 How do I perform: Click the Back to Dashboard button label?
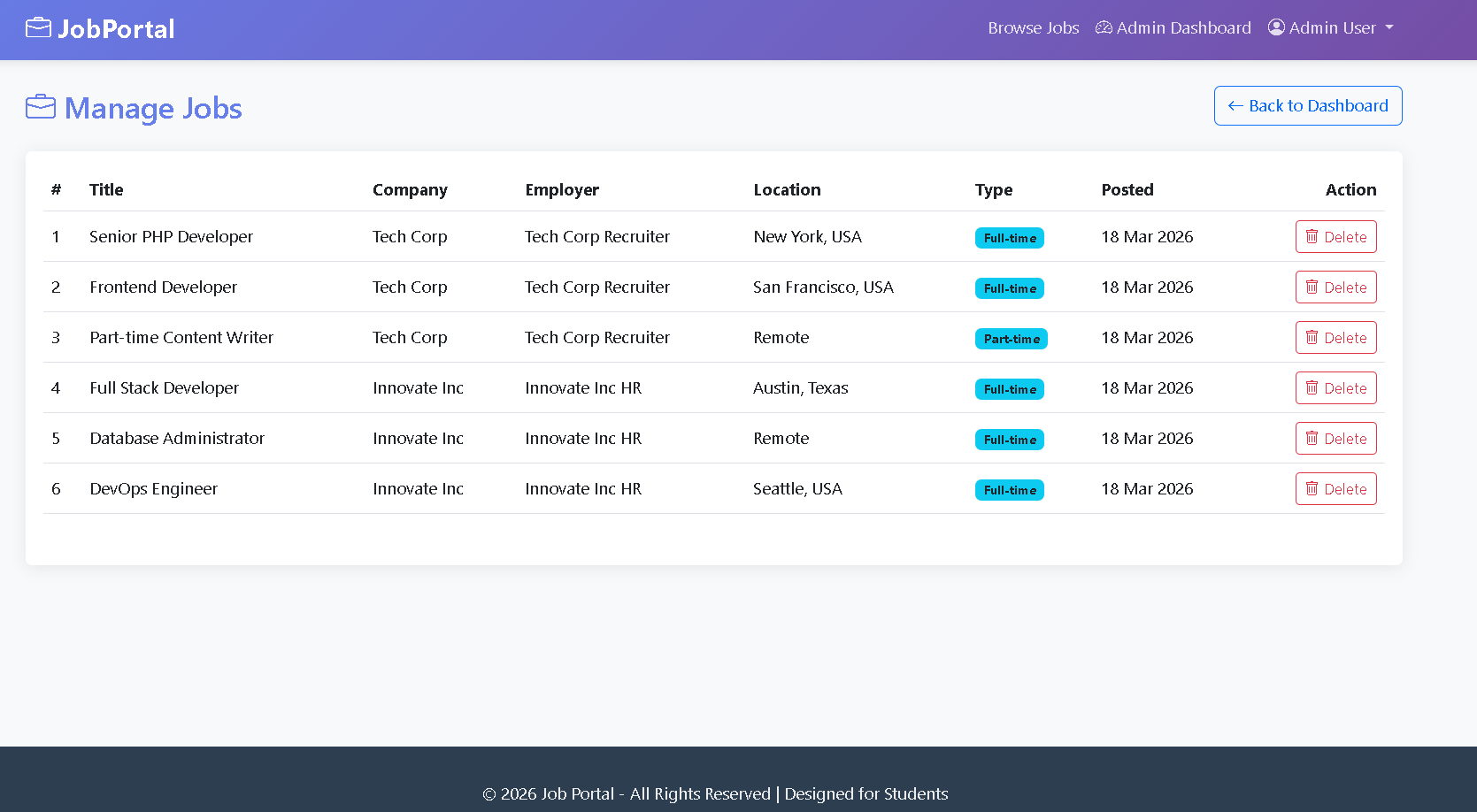1318,106
